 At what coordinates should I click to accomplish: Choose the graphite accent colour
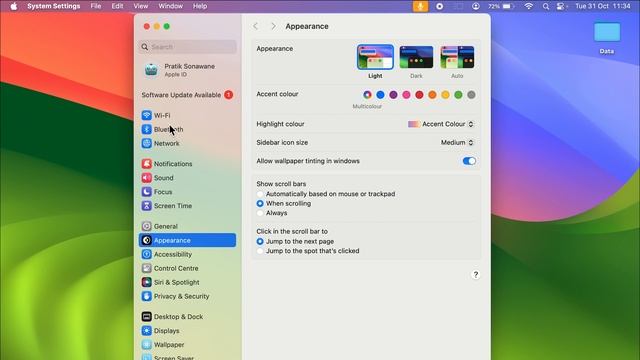(471, 95)
